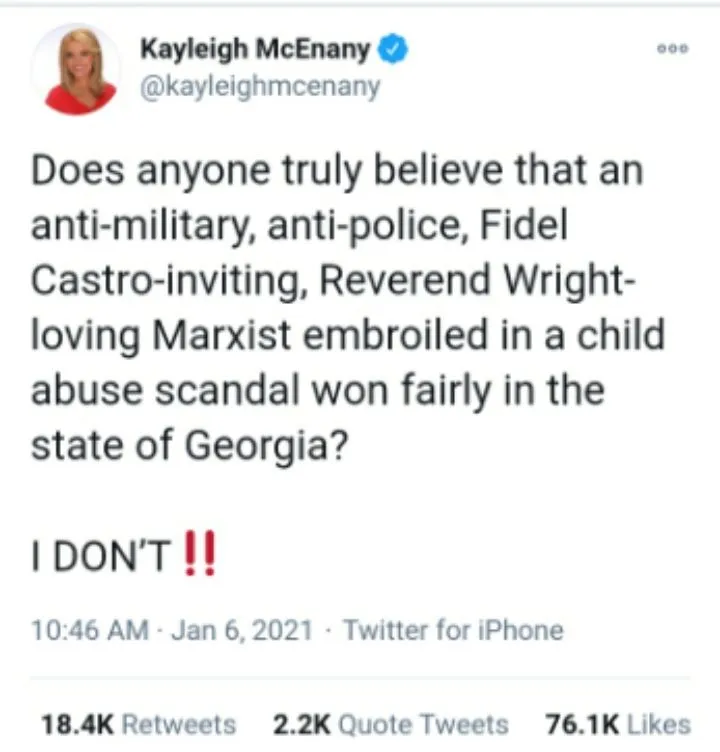Click the "I DON'T" text line
The width and height of the screenshot is (720, 752).
[101, 556]
